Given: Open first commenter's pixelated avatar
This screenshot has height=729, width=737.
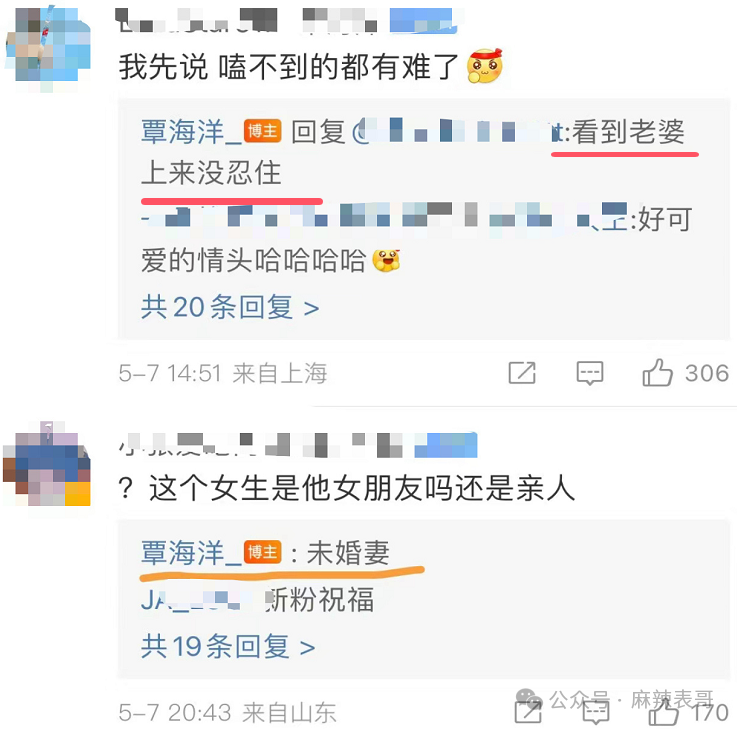Looking at the screenshot, I should [48, 49].
